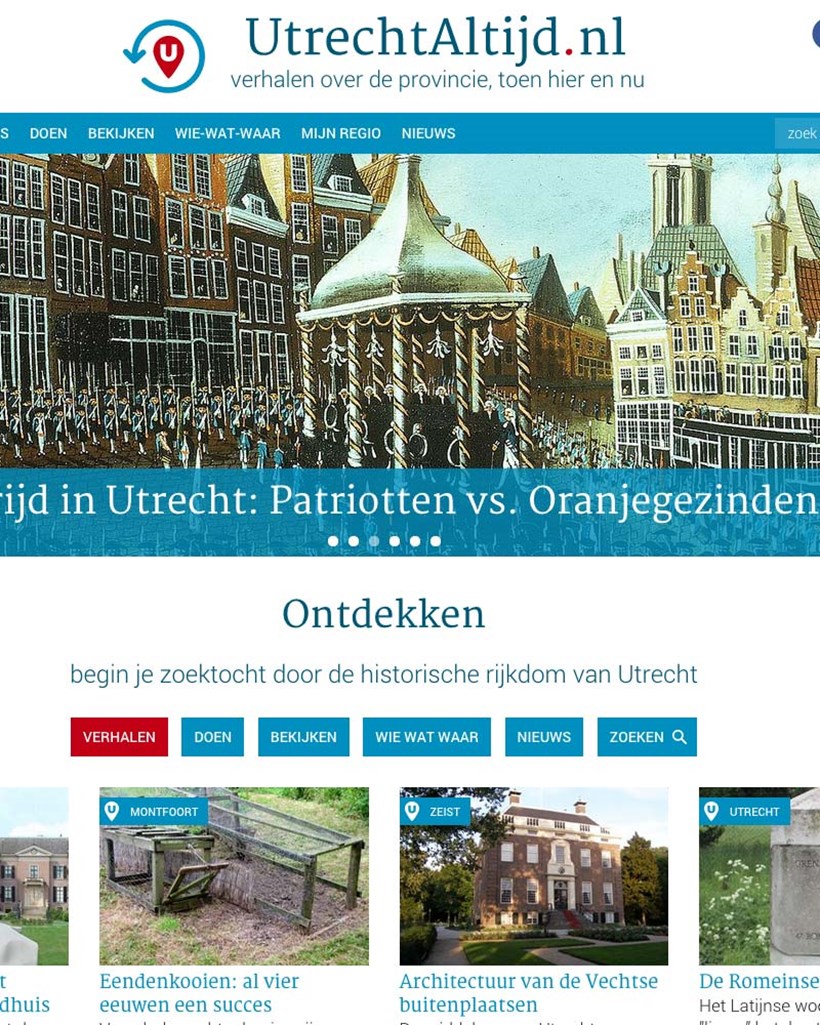The height and width of the screenshot is (1025, 820).
Task: Select the first carousel slide dot
Action: tap(333, 541)
